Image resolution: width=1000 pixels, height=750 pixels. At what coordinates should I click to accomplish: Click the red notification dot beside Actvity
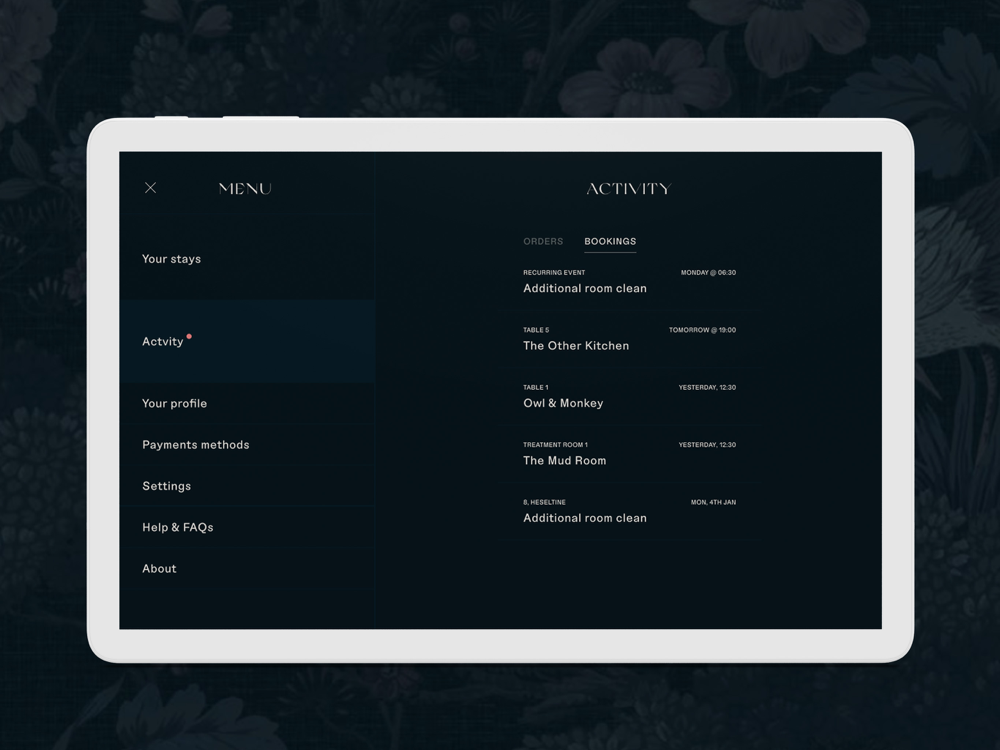tap(189, 336)
